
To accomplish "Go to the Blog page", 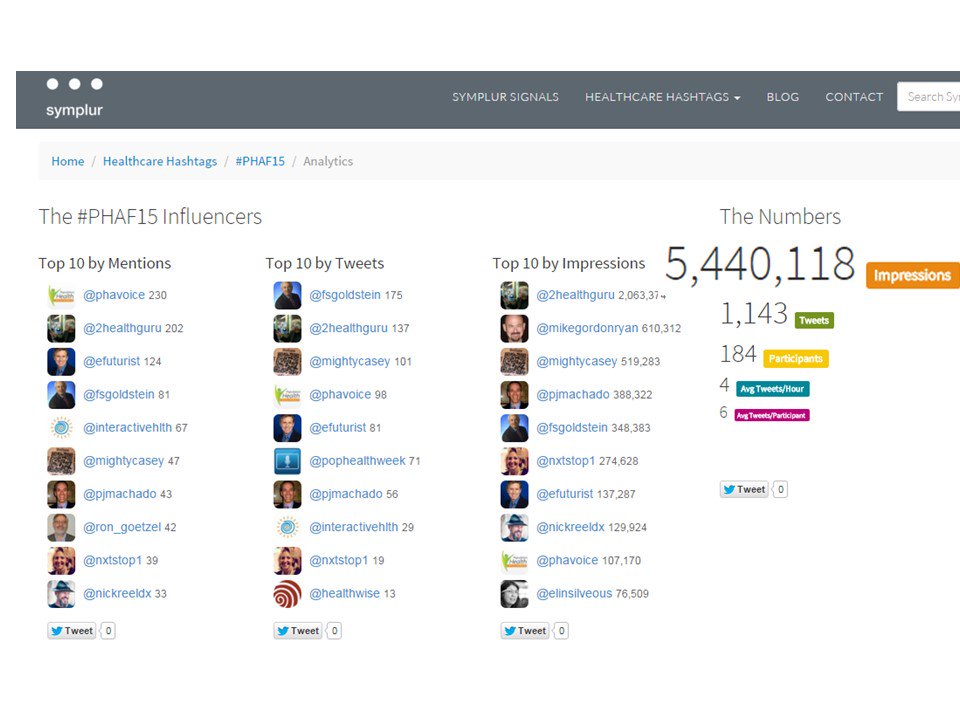I will (782, 97).
